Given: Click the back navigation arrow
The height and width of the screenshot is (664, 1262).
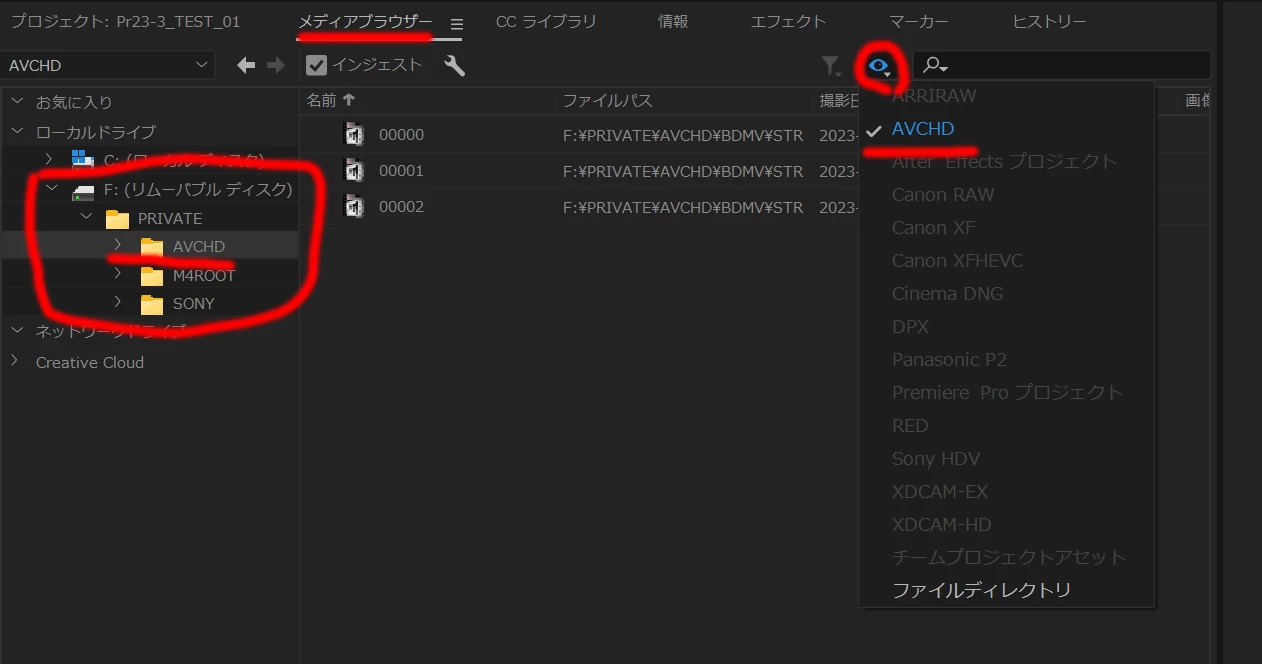Looking at the screenshot, I should 246,65.
